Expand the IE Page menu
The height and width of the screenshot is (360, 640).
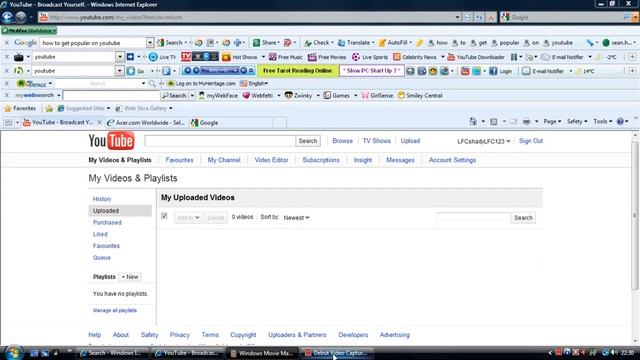[552, 121]
